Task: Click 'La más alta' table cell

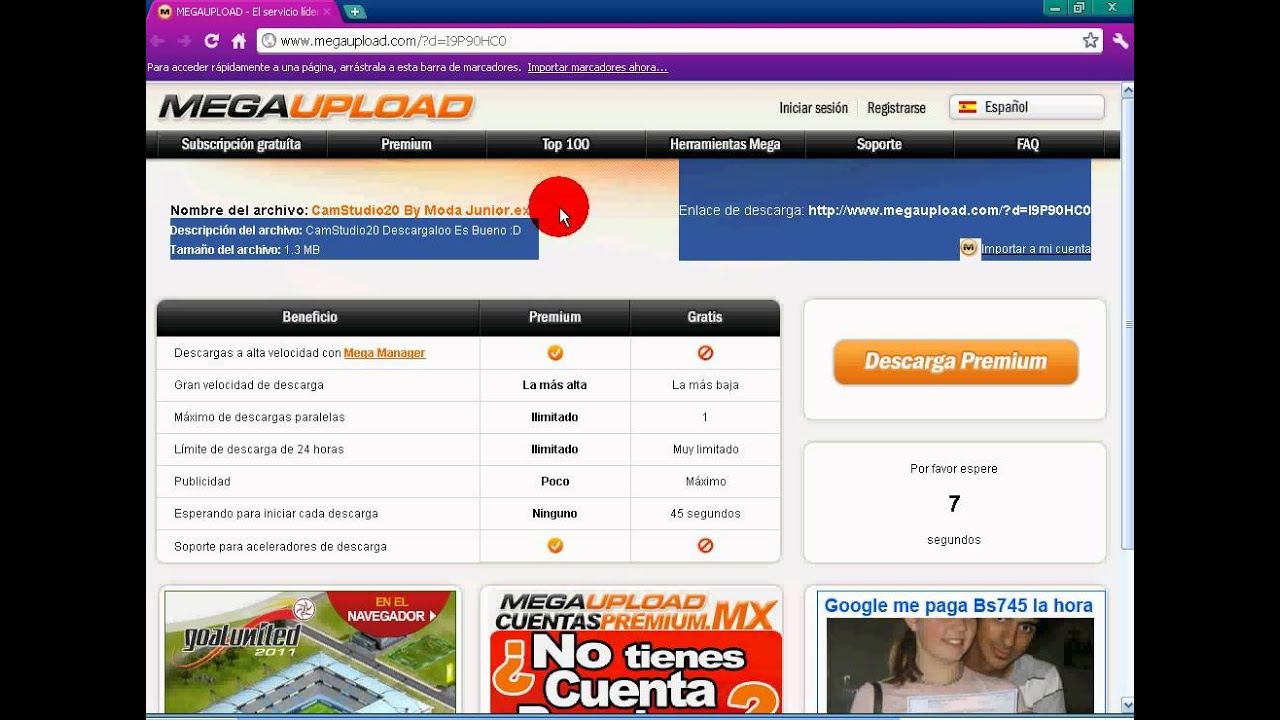Action: (x=555, y=385)
